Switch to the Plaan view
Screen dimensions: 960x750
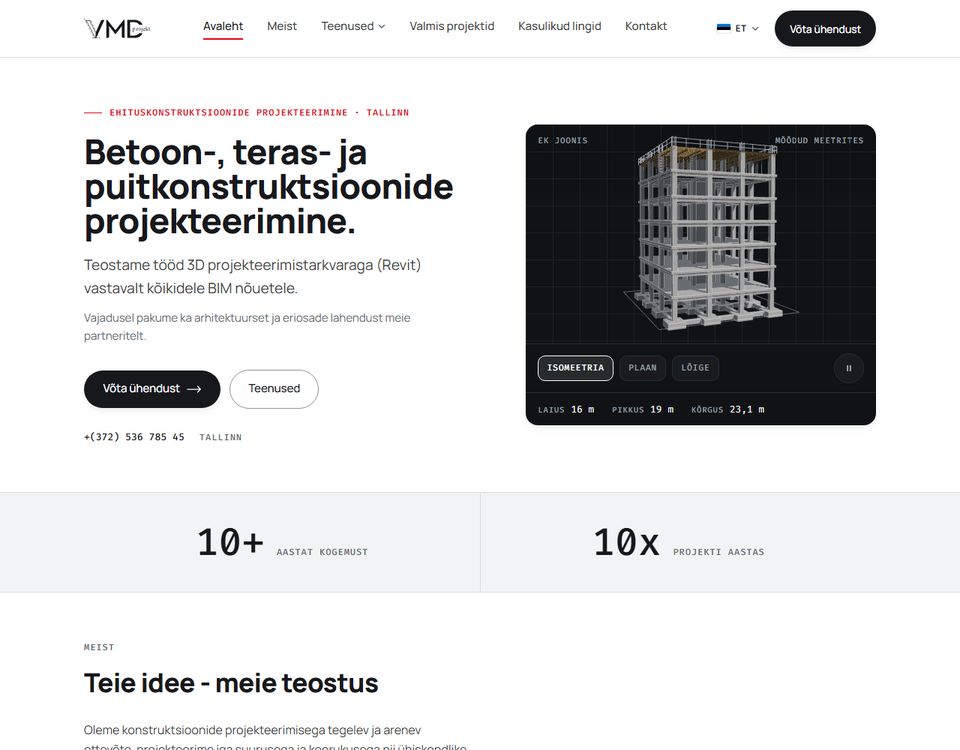[x=642, y=368]
